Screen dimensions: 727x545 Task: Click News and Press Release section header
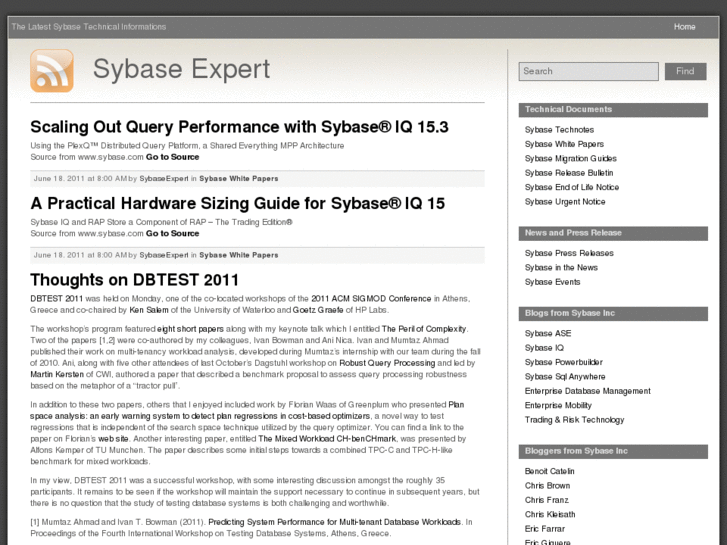(x=613, y=233)
